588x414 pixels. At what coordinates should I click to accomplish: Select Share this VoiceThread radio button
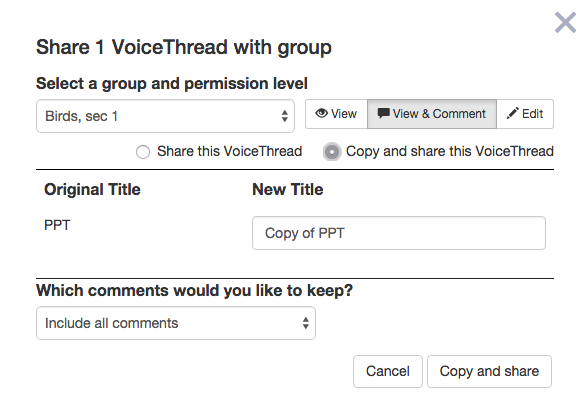point(143,152)
